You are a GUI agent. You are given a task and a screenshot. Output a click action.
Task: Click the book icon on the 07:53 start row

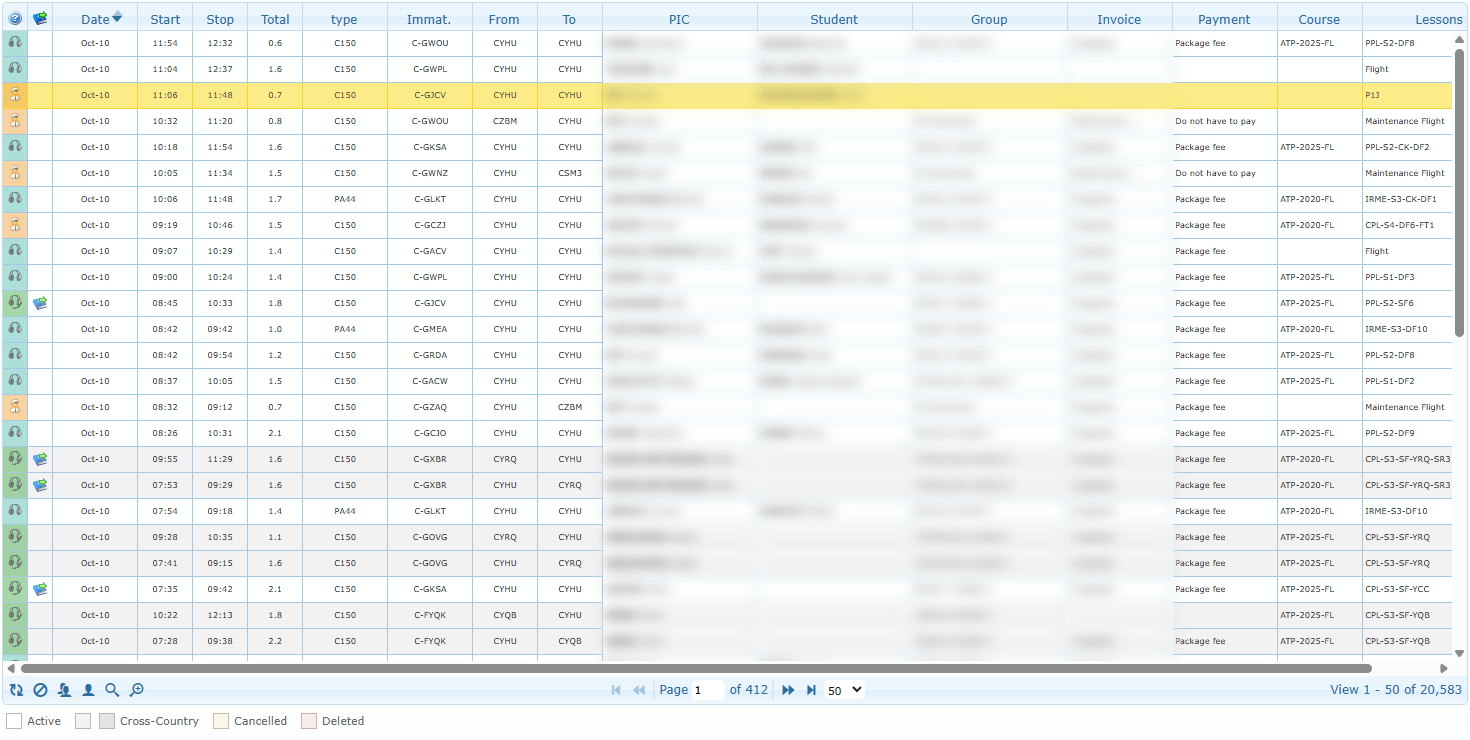(x=40, y=485)
